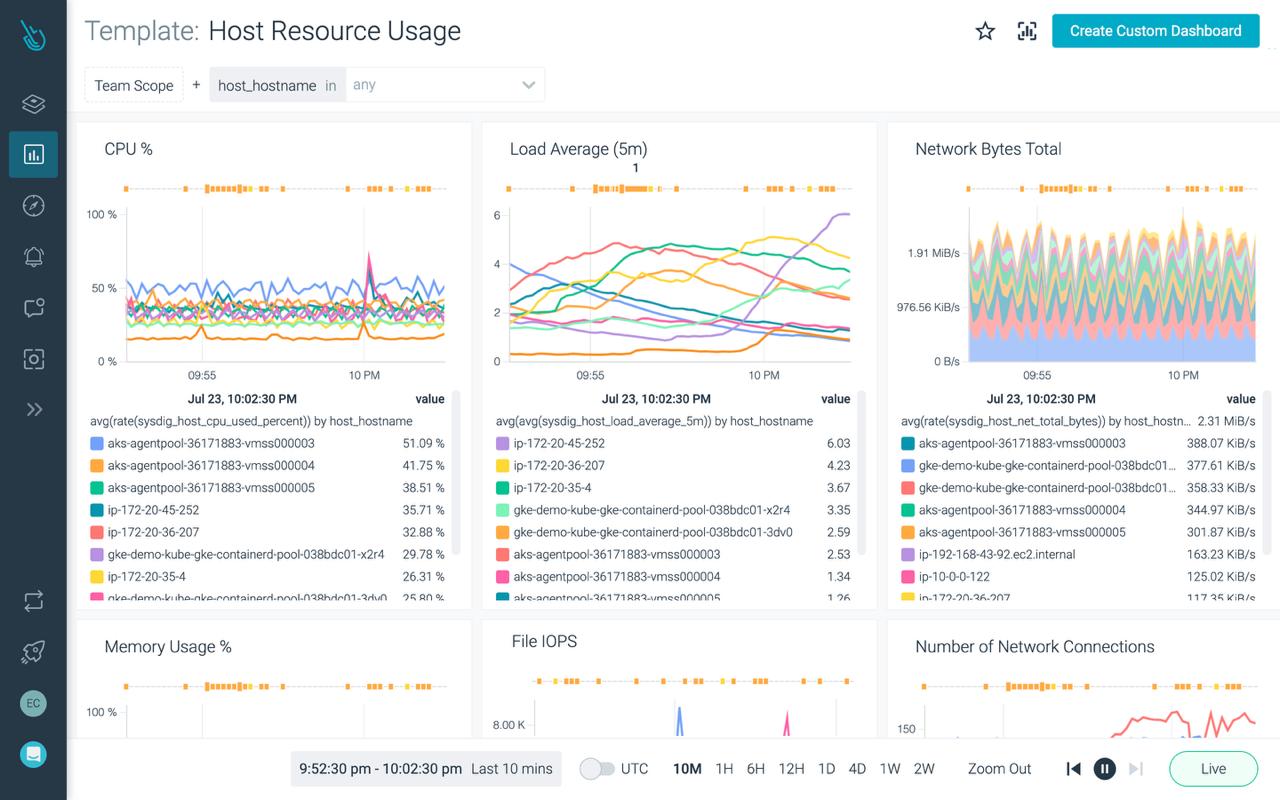
Task: Click the rocket icon near the bottom sidebar
Action: click(x=33, y=652)
